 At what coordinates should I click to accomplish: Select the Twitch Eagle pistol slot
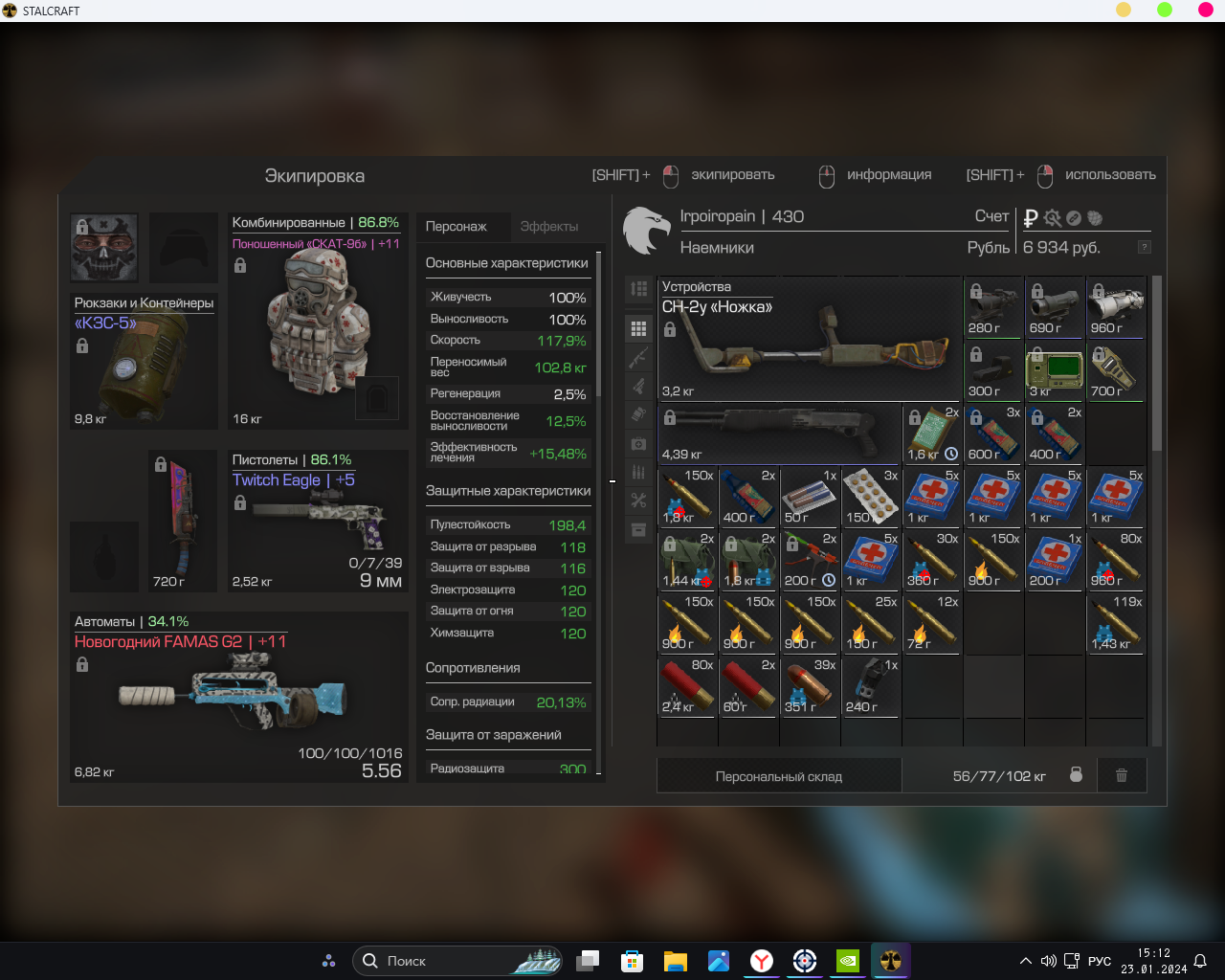318,521
